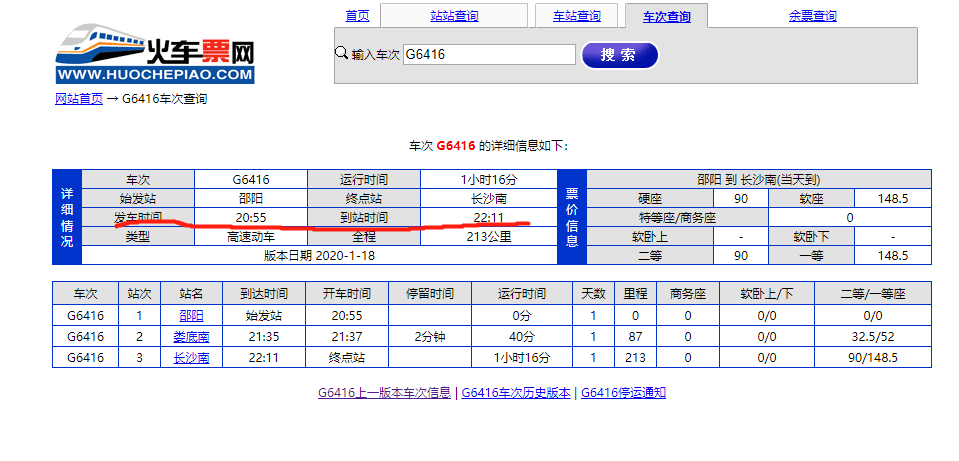959x461 pixels.
Task: Click the 高速动车 type cell
Action: pyautogui.click(x=251, y=237)
